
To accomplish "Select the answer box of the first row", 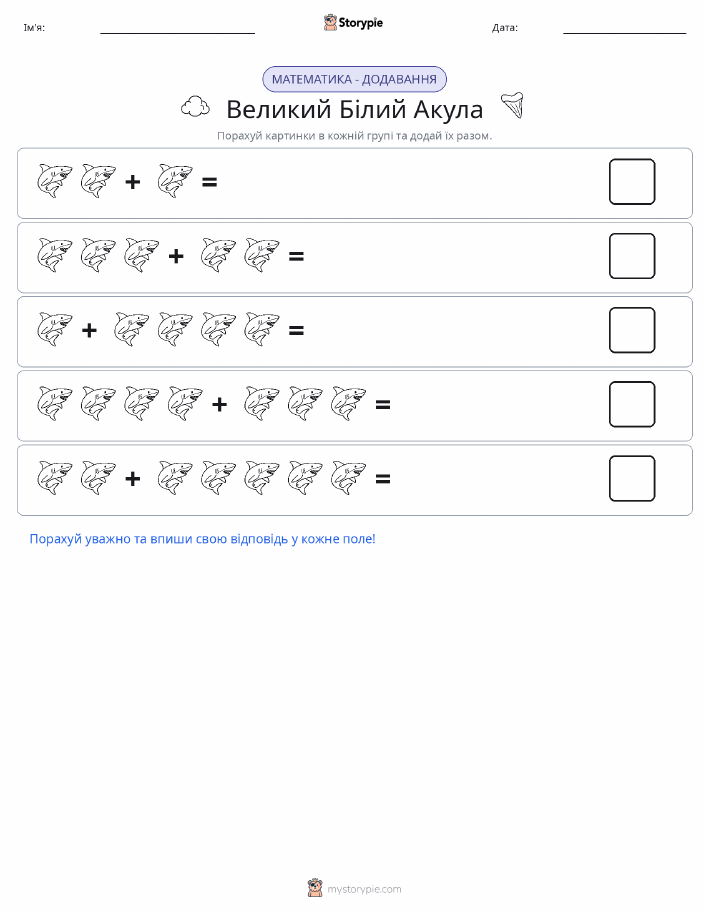I will point(632,182).
